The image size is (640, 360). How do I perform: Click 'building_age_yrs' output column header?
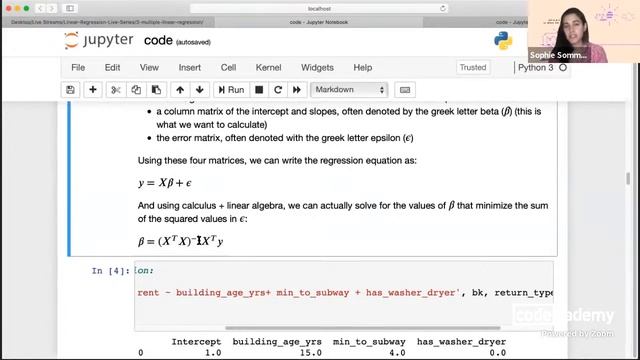pyautogui.click(x=277, y=342)
